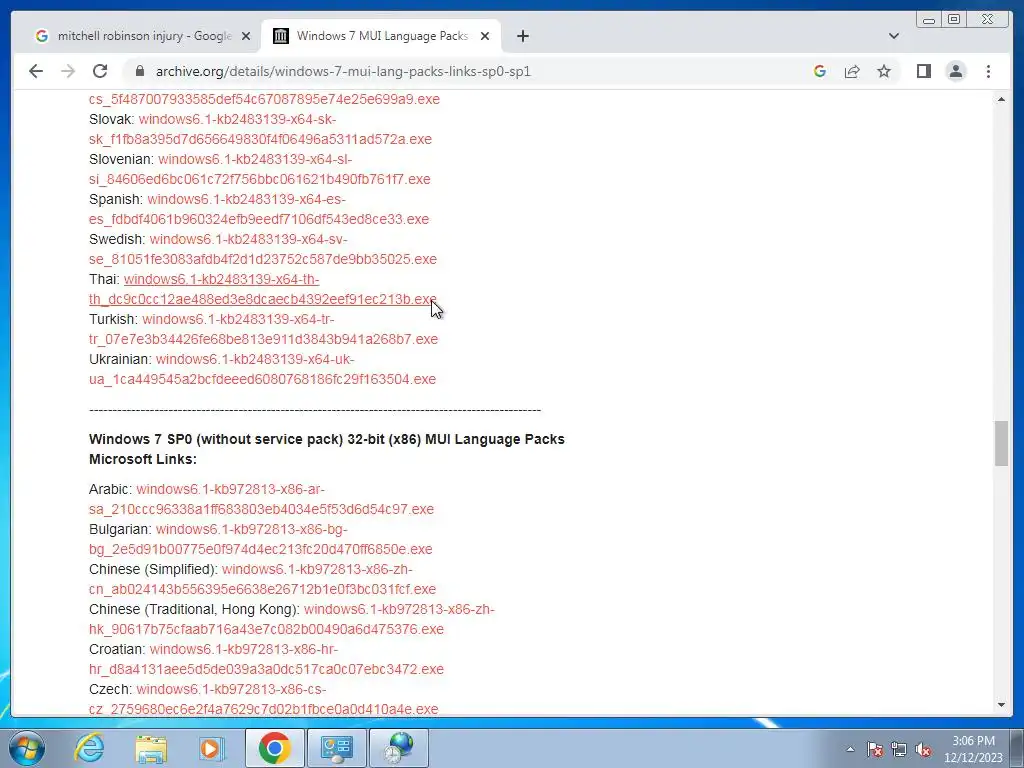Open the Action Center flag icon
This screenshot has height=768, width=1024.
(874, 750)
